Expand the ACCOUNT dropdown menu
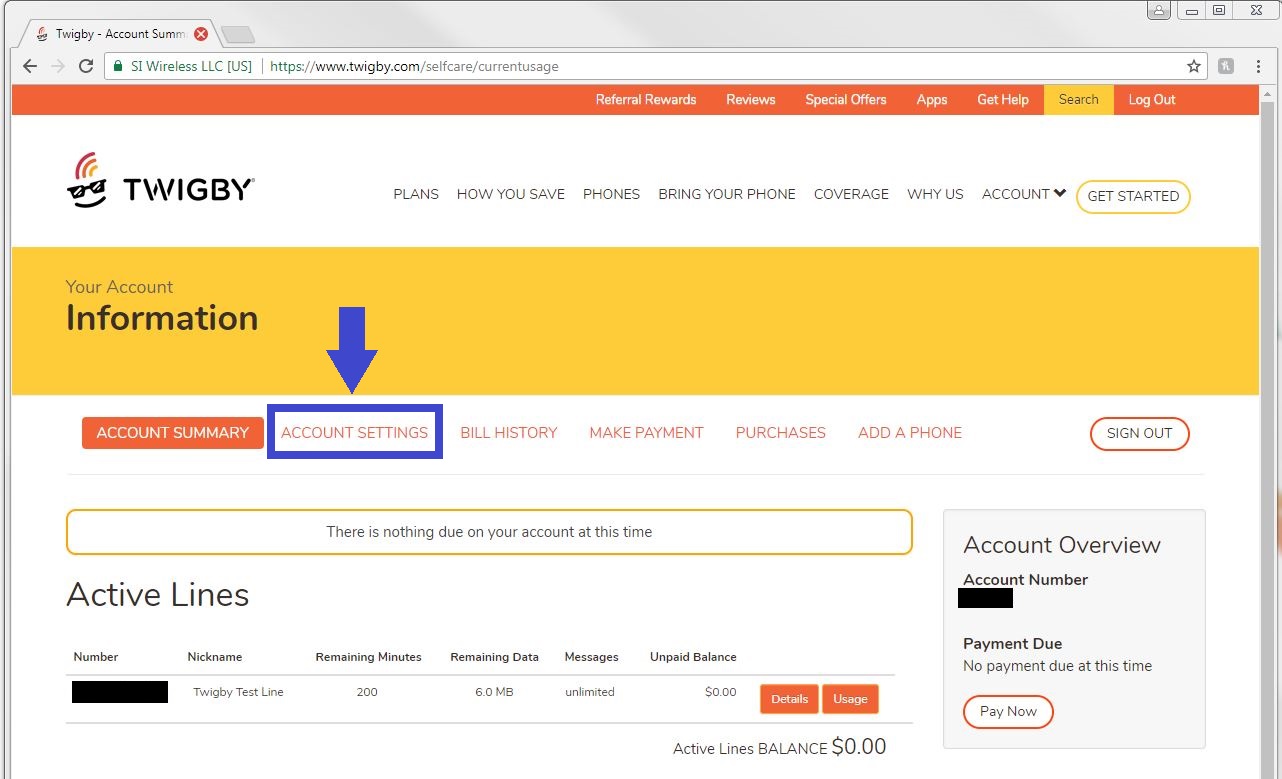 pyautogui.click(x=1023, y=194)
